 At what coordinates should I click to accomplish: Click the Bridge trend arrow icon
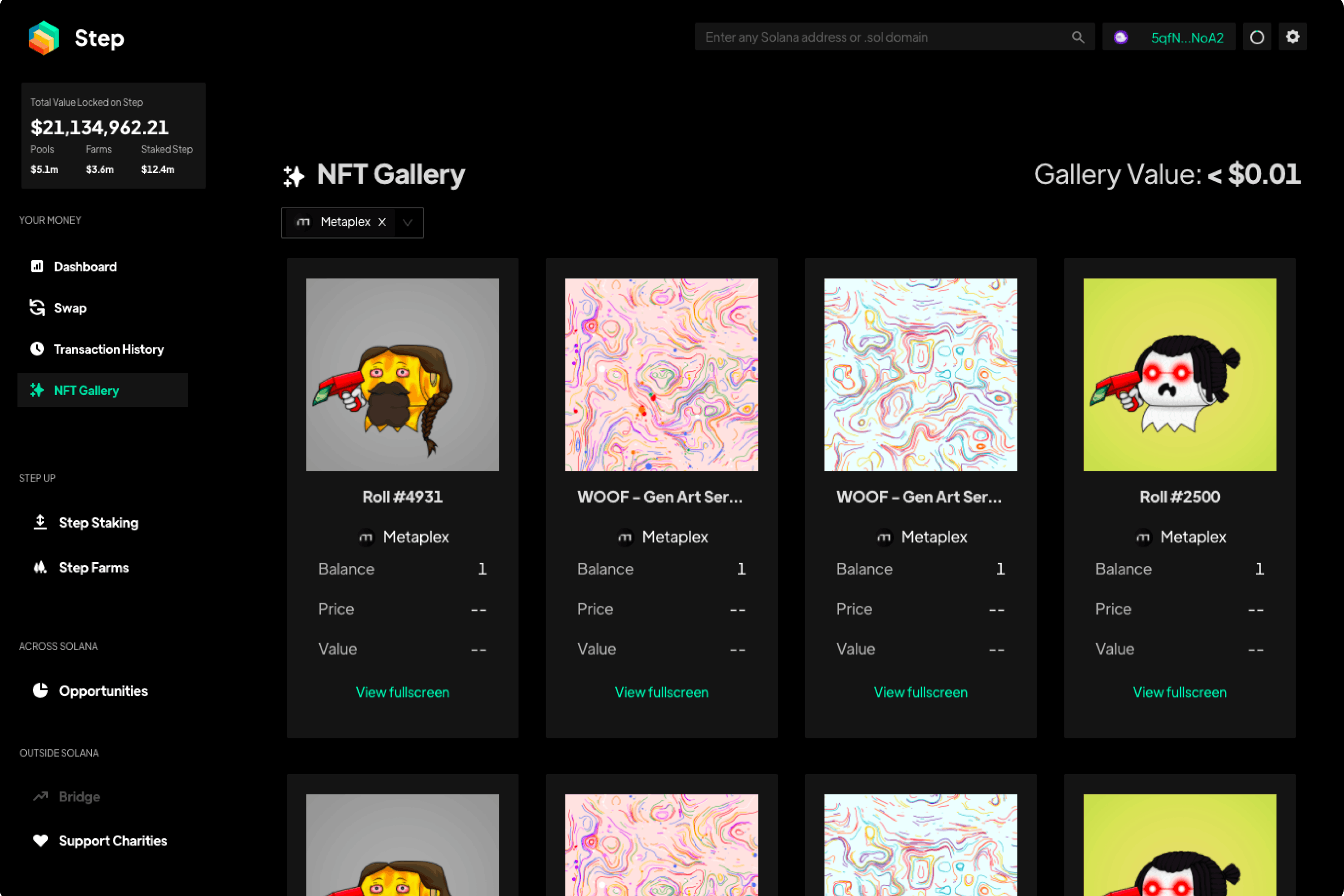pos(40,796)
